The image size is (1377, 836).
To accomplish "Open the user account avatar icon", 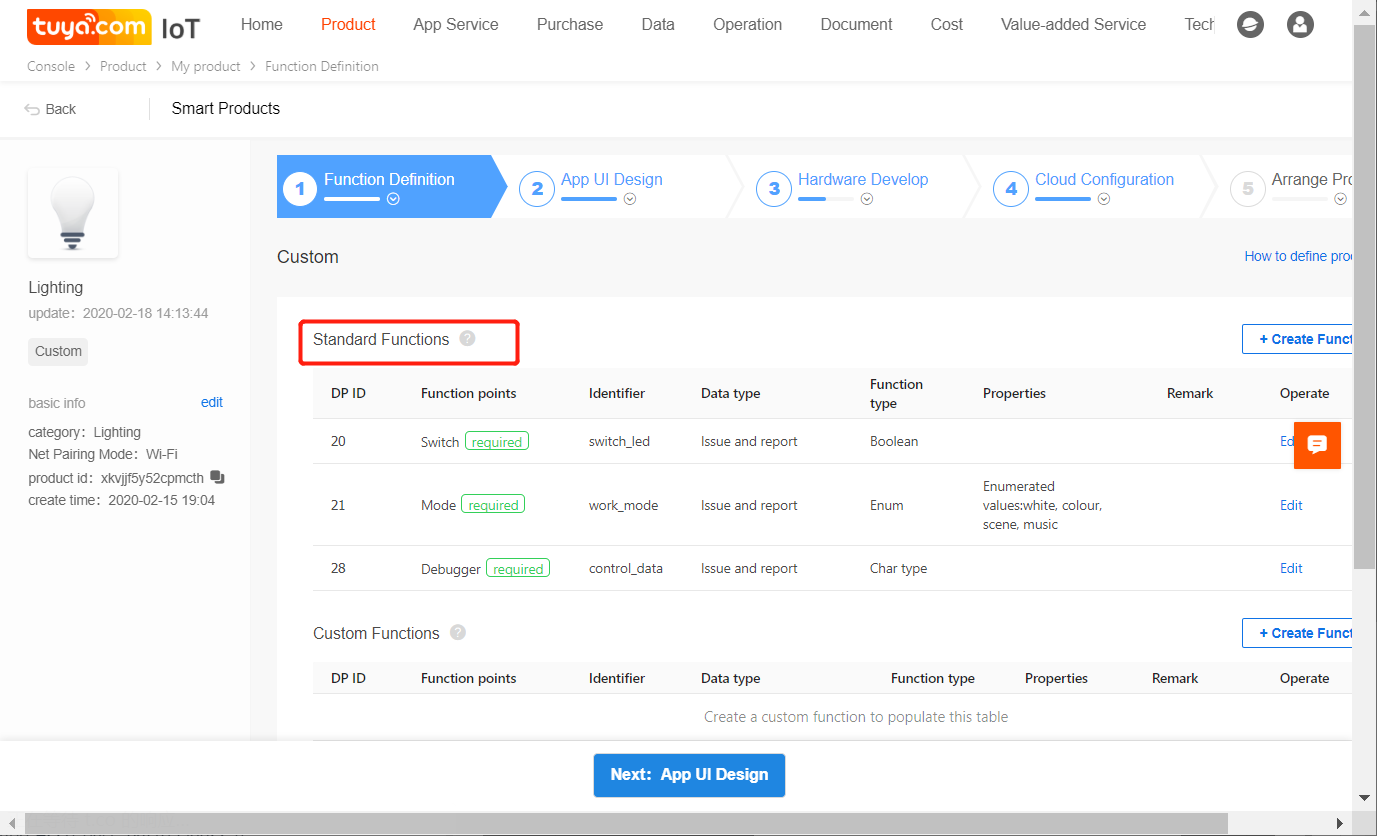I will 1300,25.
